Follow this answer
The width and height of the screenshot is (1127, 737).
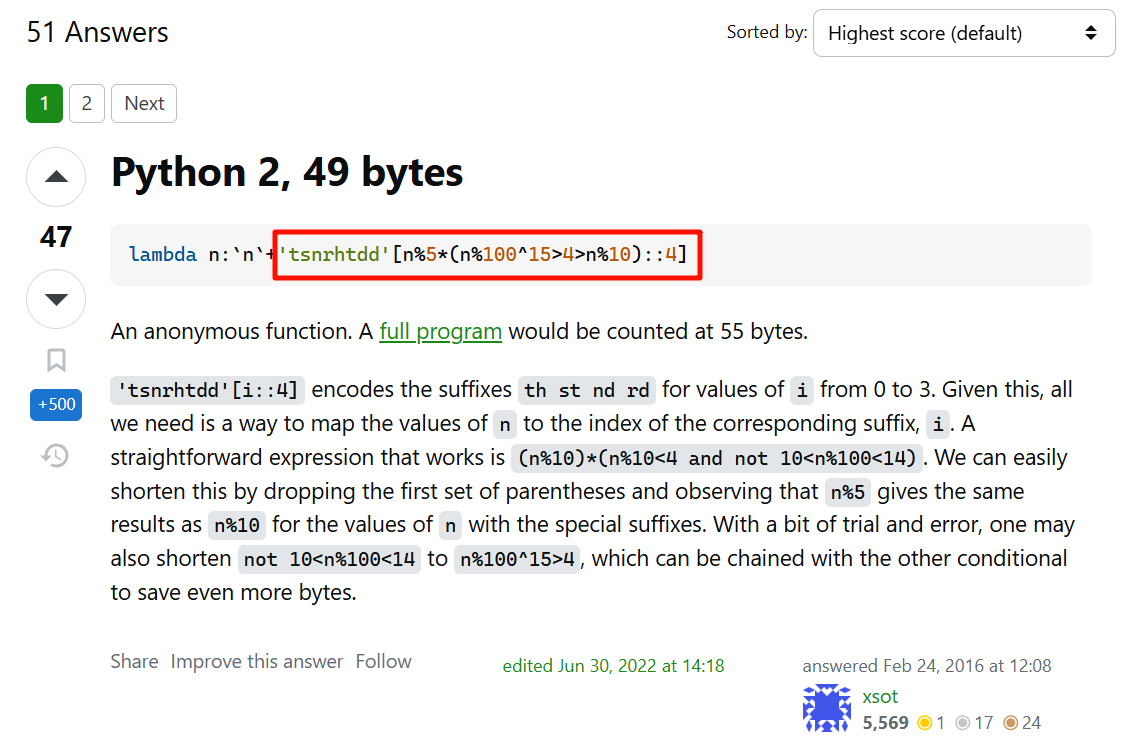(x=383, y=661)
